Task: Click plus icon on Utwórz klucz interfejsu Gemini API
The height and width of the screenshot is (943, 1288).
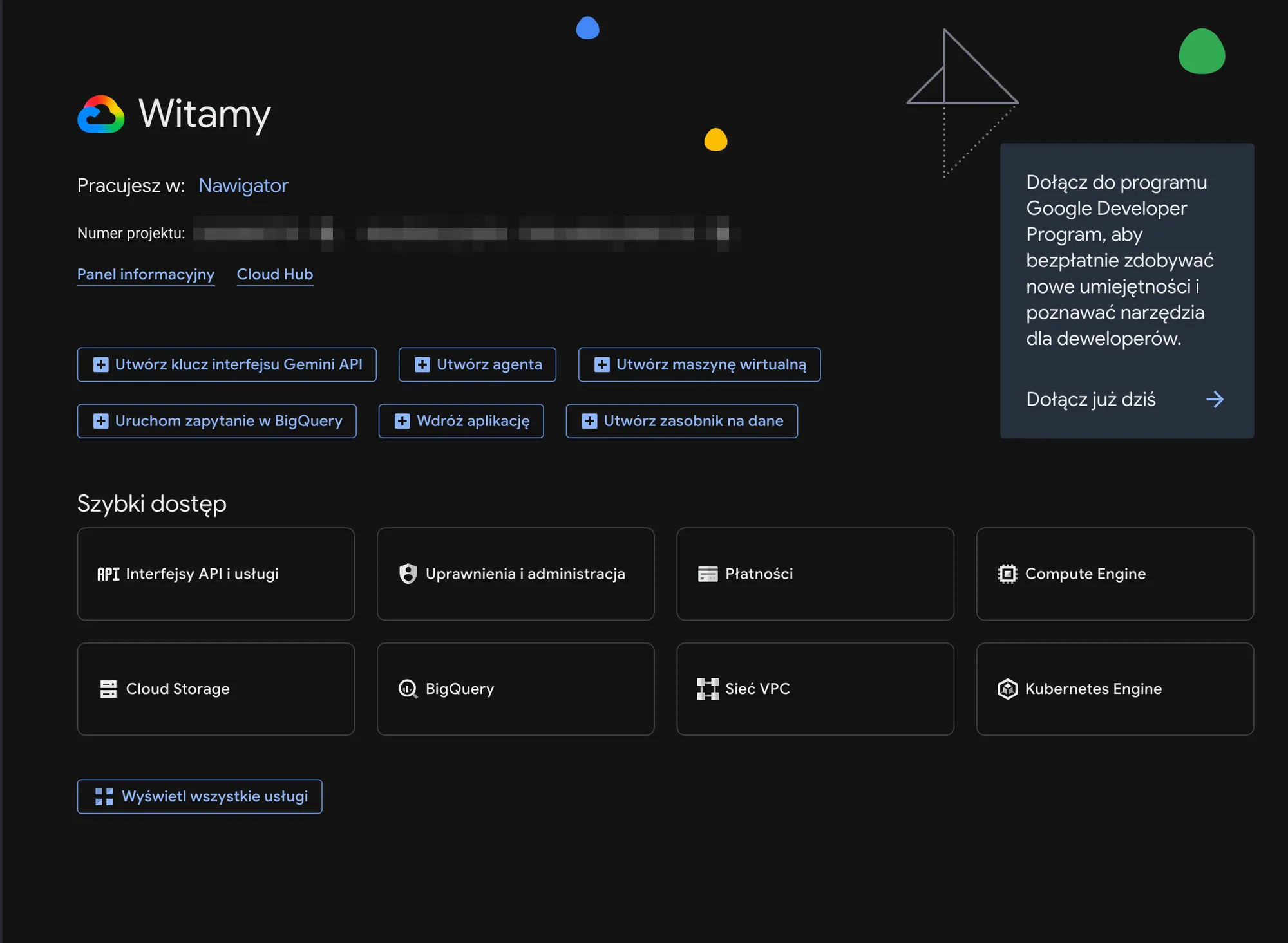Action: (101, 365)
